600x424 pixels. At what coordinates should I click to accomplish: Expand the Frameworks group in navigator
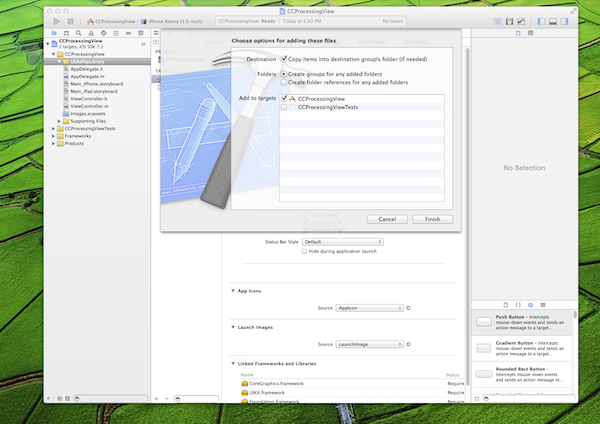click(x=53, y=136)
